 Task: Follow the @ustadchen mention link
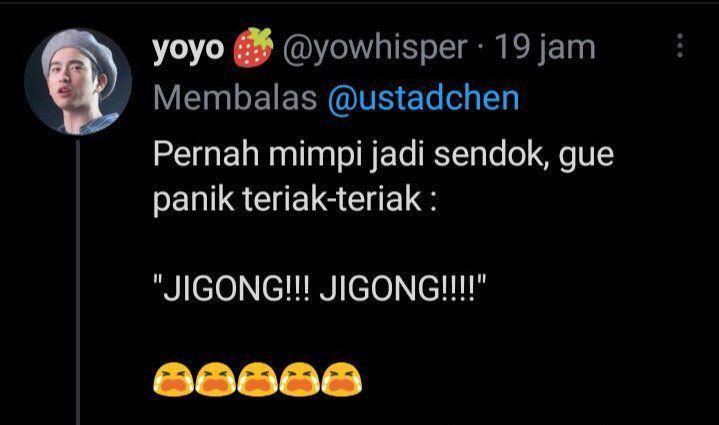[423, 98]
